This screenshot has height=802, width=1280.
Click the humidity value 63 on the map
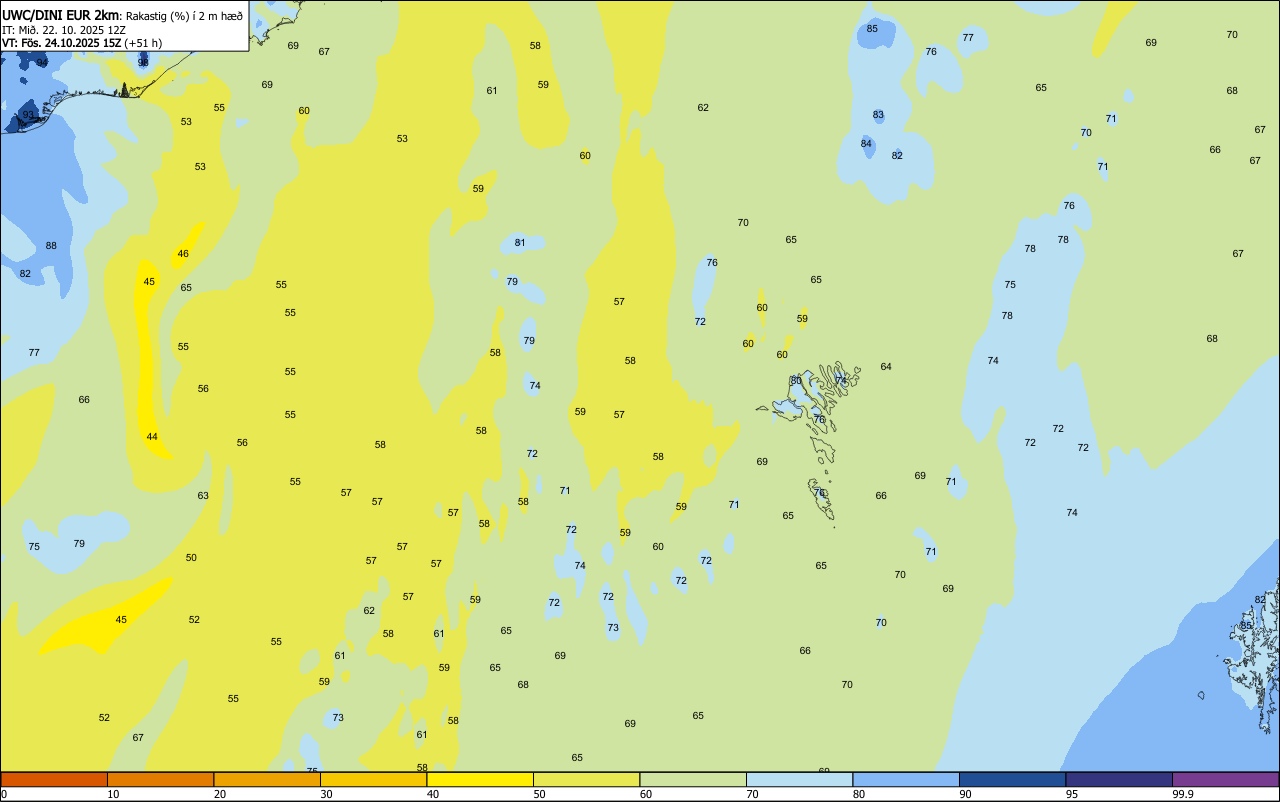[203, 496]
